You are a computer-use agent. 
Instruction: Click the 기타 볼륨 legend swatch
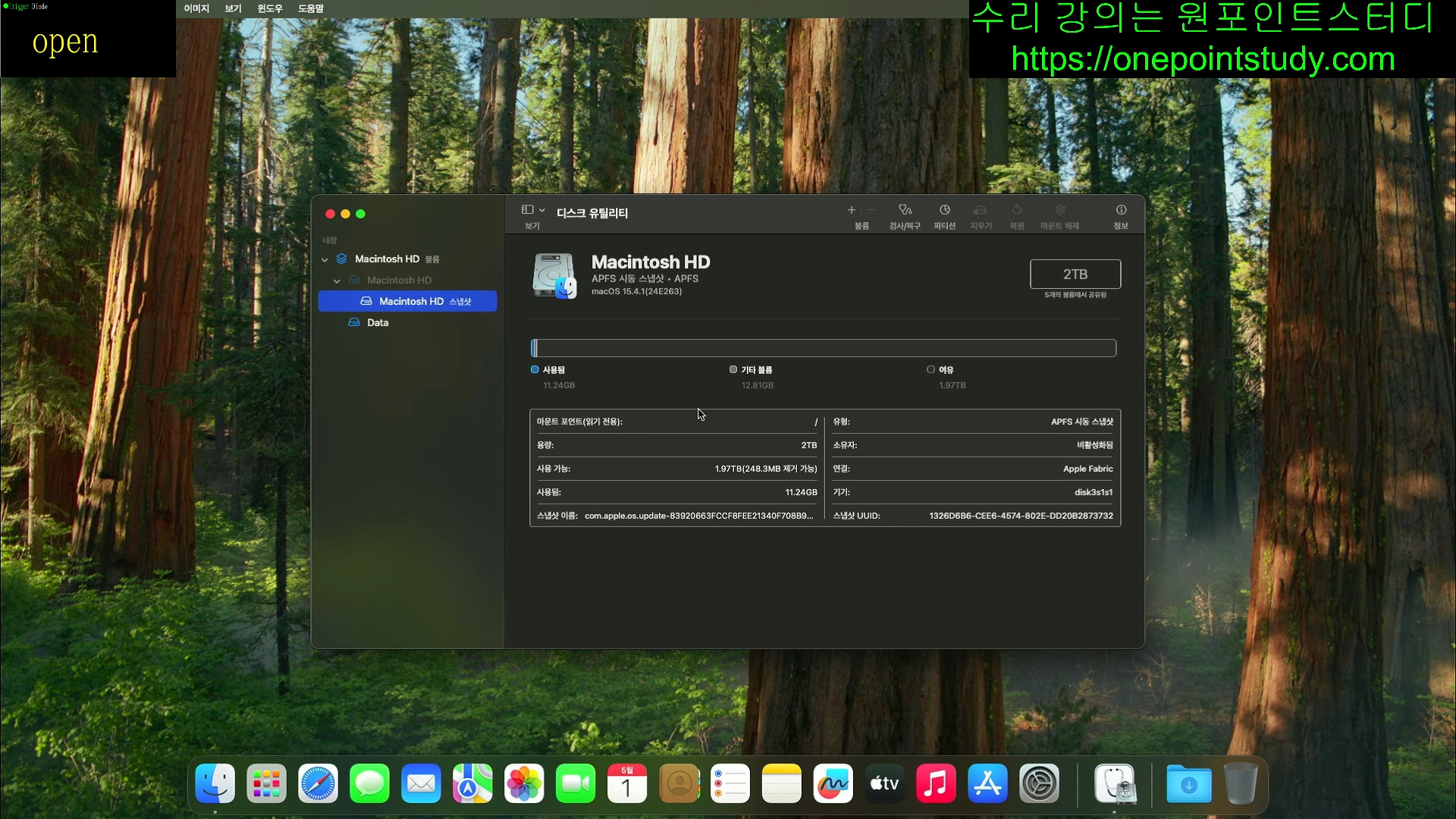[x=733, y=369]
